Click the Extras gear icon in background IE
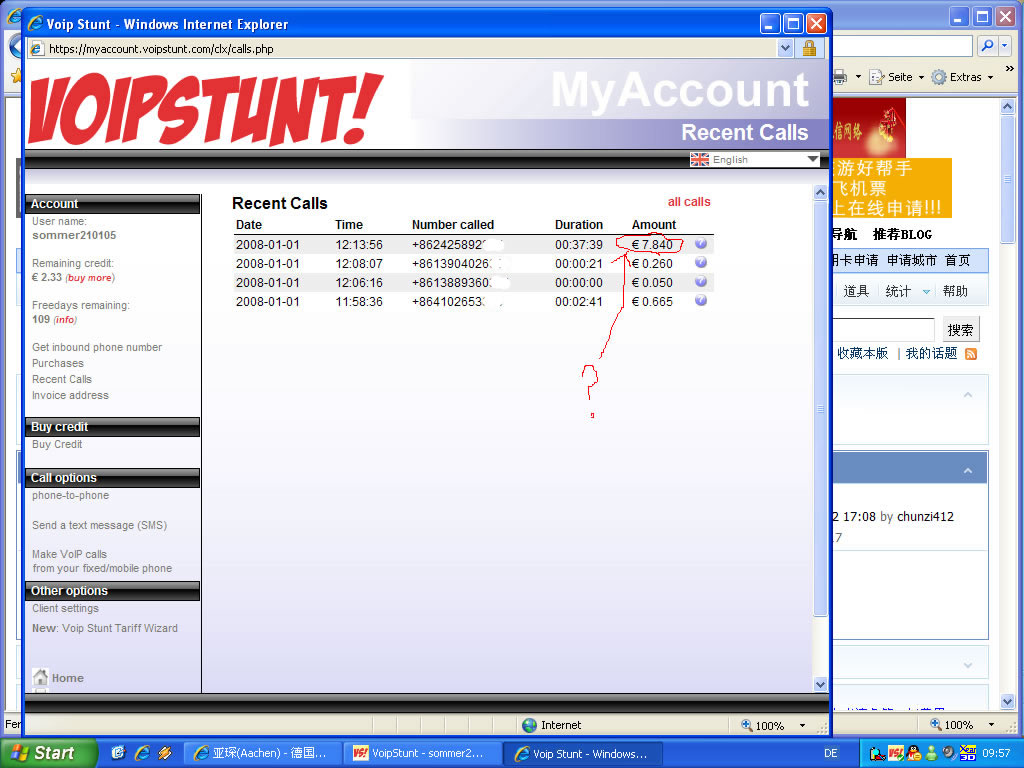The image size is (1024, 768). tap(938, 77)
